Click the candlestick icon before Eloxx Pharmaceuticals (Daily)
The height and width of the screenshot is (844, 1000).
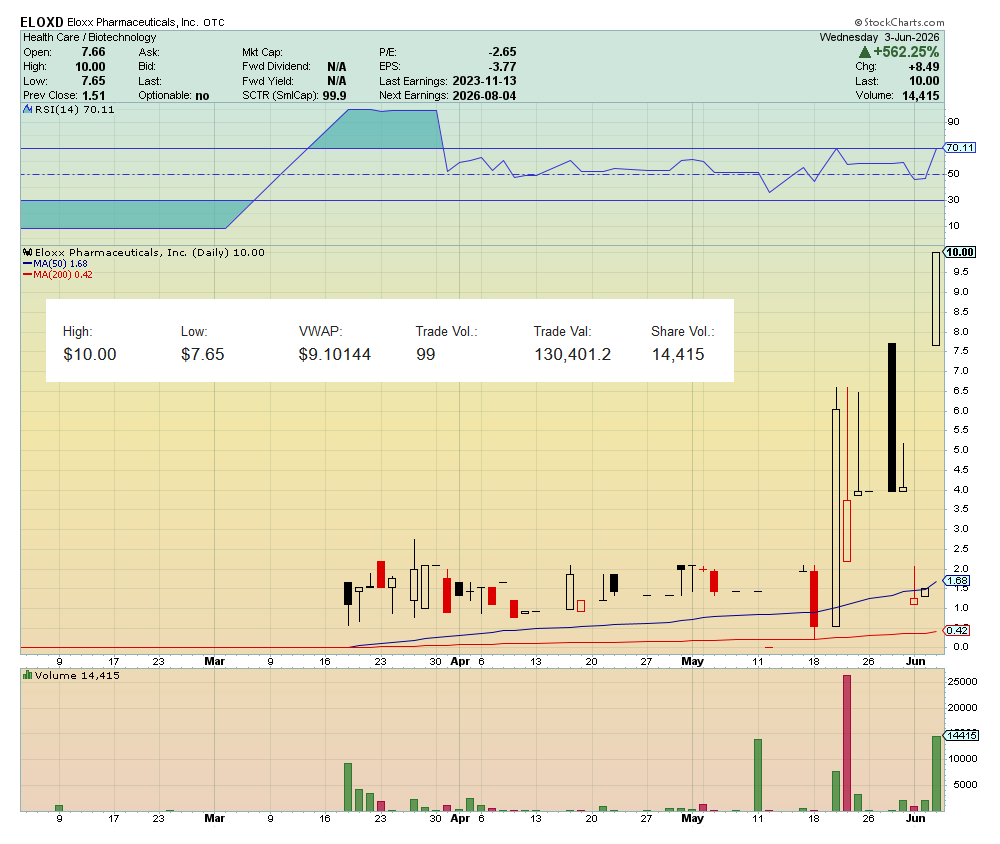click(27, 253)
